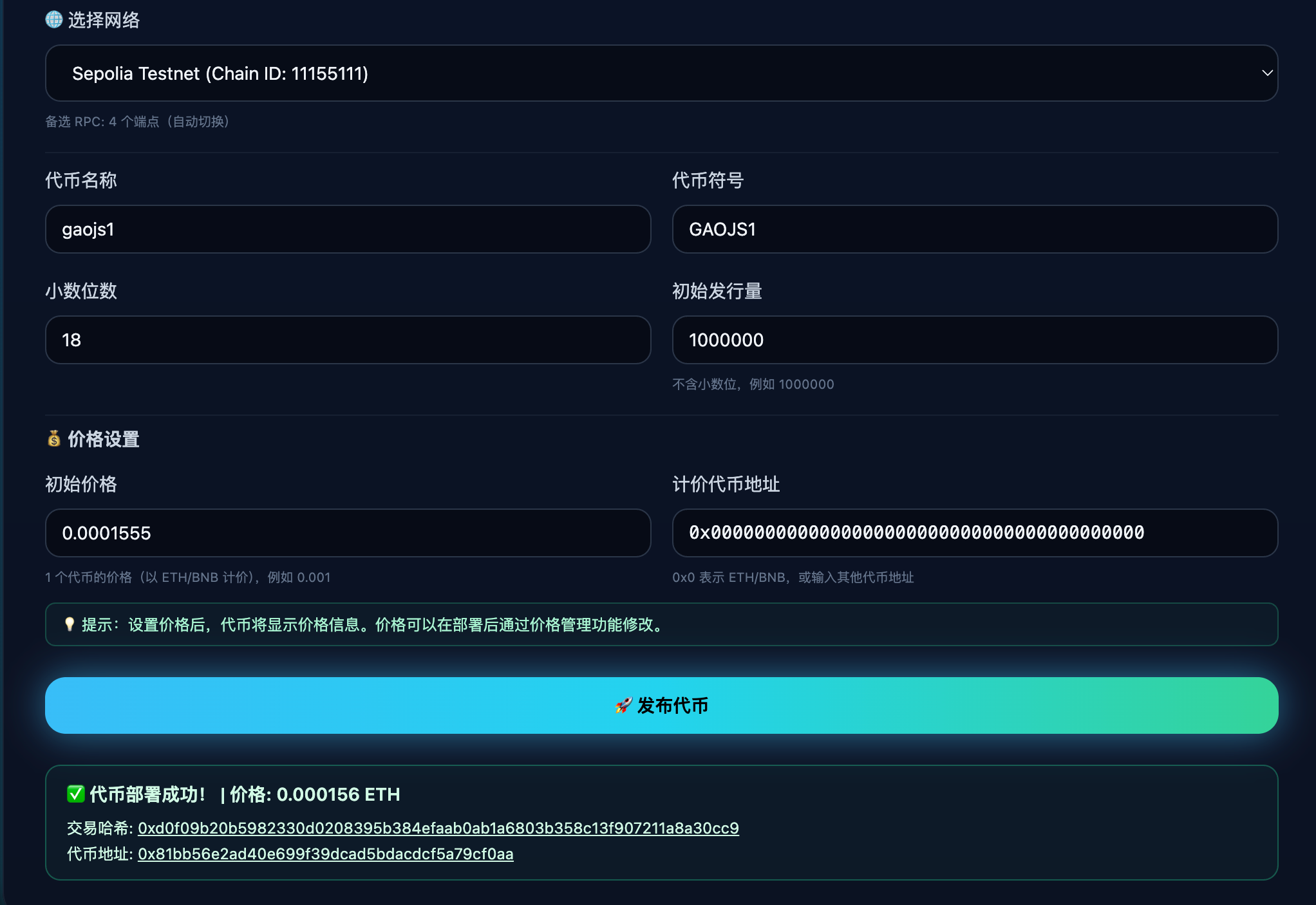Screen dimensions: 1316x905
Task: Focus the 代币名称 field containing gaojs1
Action: 348,230
